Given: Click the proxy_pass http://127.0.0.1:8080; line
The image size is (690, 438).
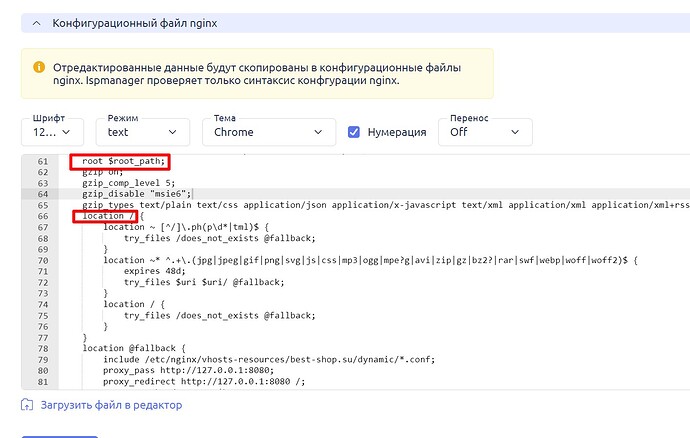Looking at the screenshot, I should click(x=188, y=370).
